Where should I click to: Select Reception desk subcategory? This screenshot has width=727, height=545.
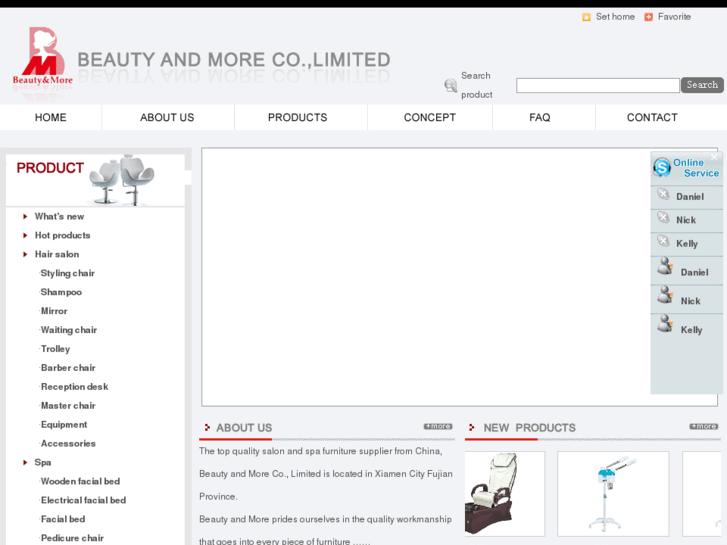coord(74,387)
